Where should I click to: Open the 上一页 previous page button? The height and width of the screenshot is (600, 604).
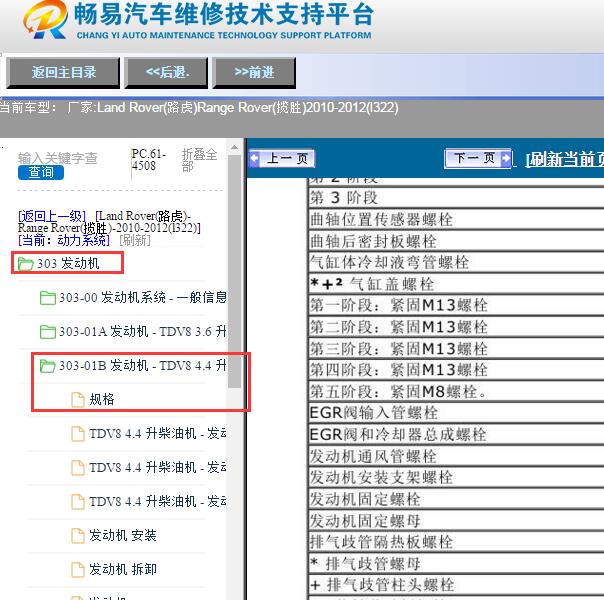282,158
